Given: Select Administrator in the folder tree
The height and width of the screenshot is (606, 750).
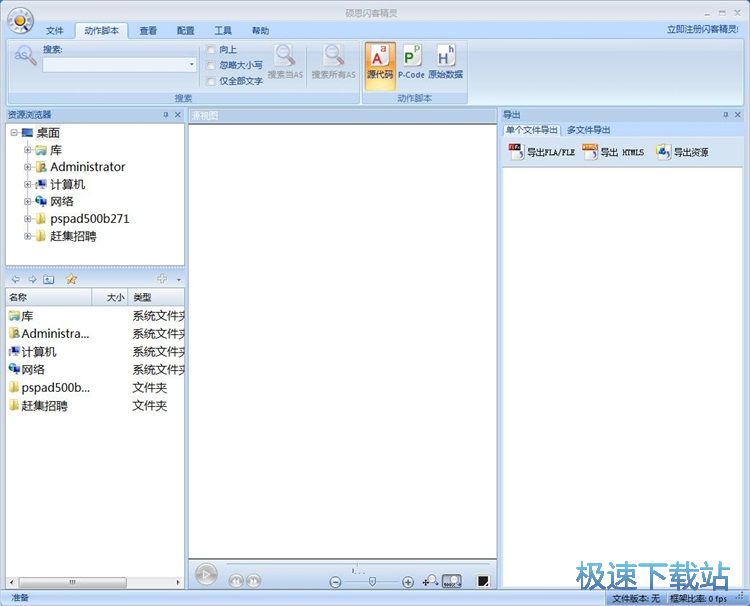Looking at the screenshot, I should pos(88,167).
